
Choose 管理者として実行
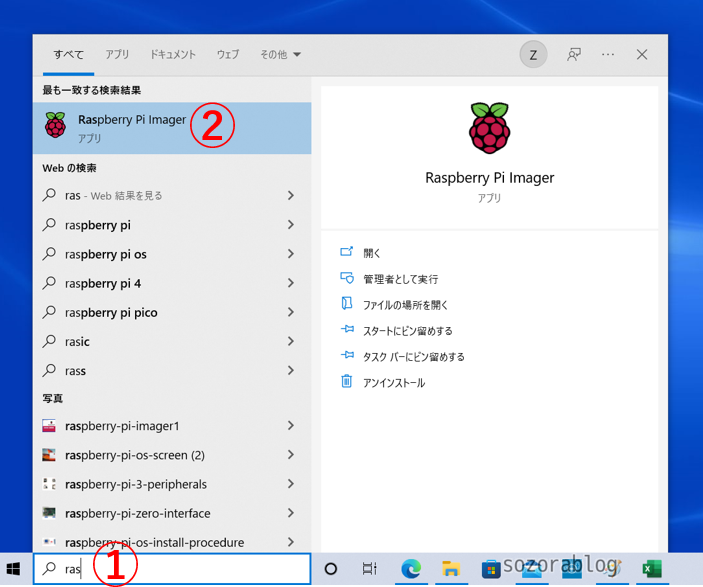pos(400,279)
